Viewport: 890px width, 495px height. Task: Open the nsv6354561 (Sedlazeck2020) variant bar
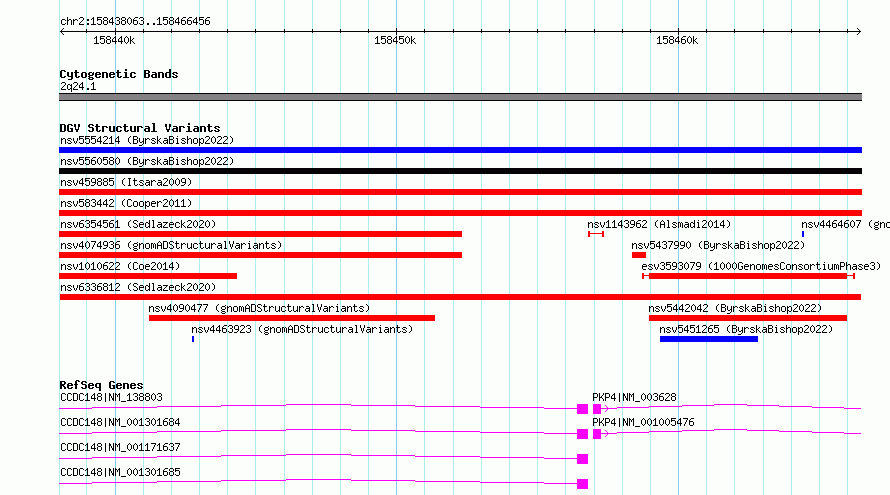tap(261, 234)
